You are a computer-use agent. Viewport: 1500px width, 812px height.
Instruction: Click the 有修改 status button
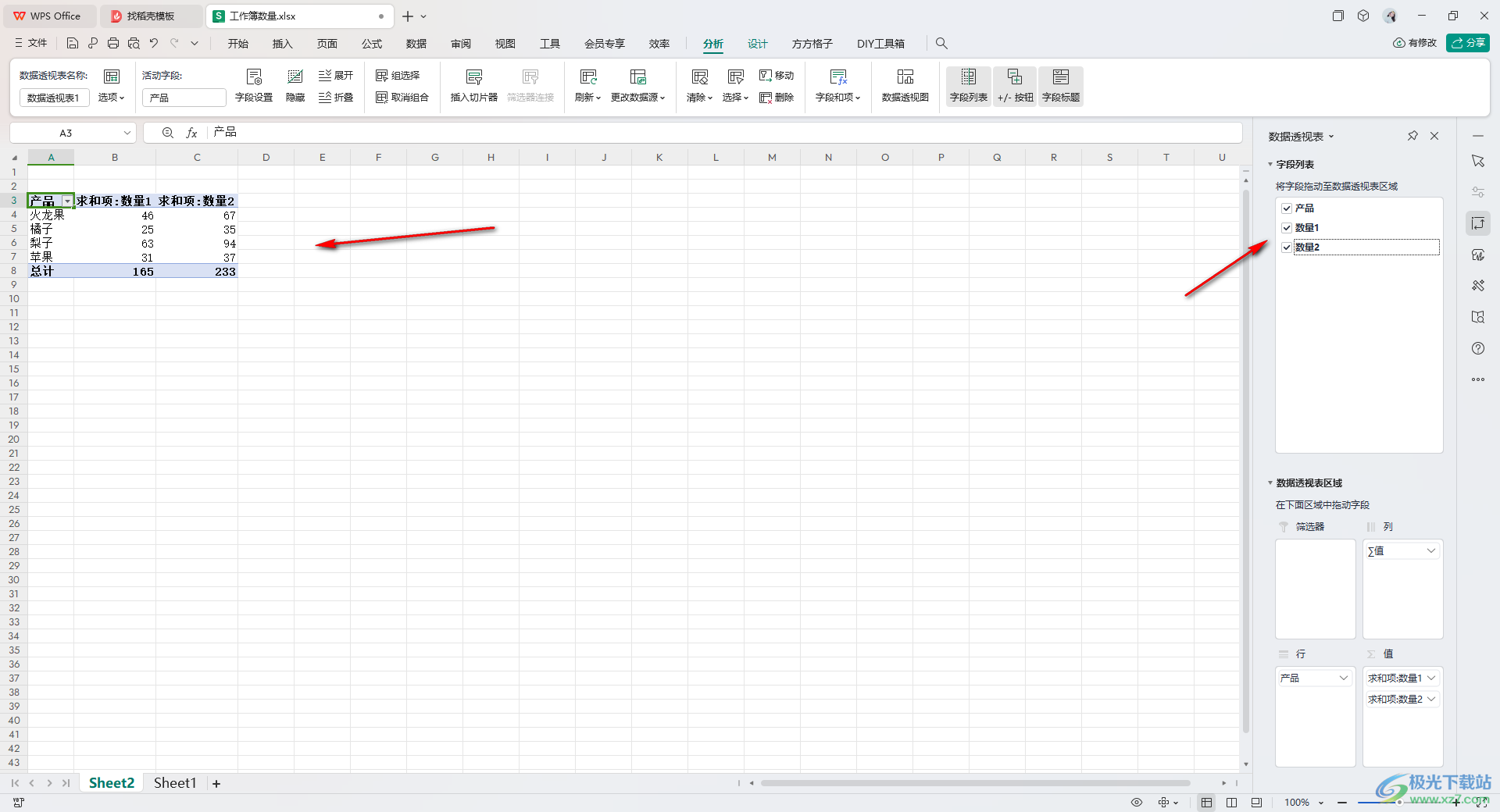pos(1415,43)
